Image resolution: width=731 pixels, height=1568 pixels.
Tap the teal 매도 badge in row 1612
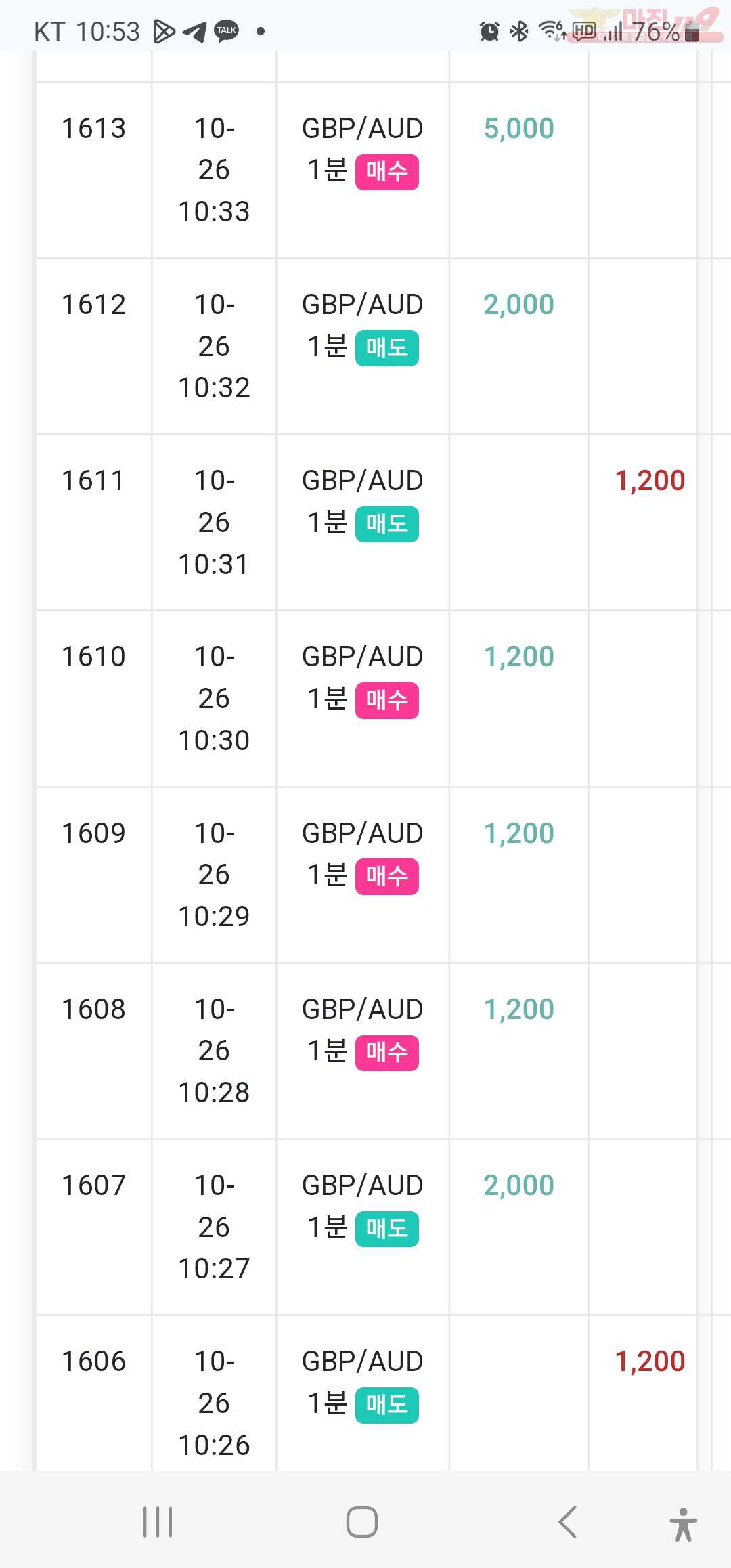(x=387, y=348)
